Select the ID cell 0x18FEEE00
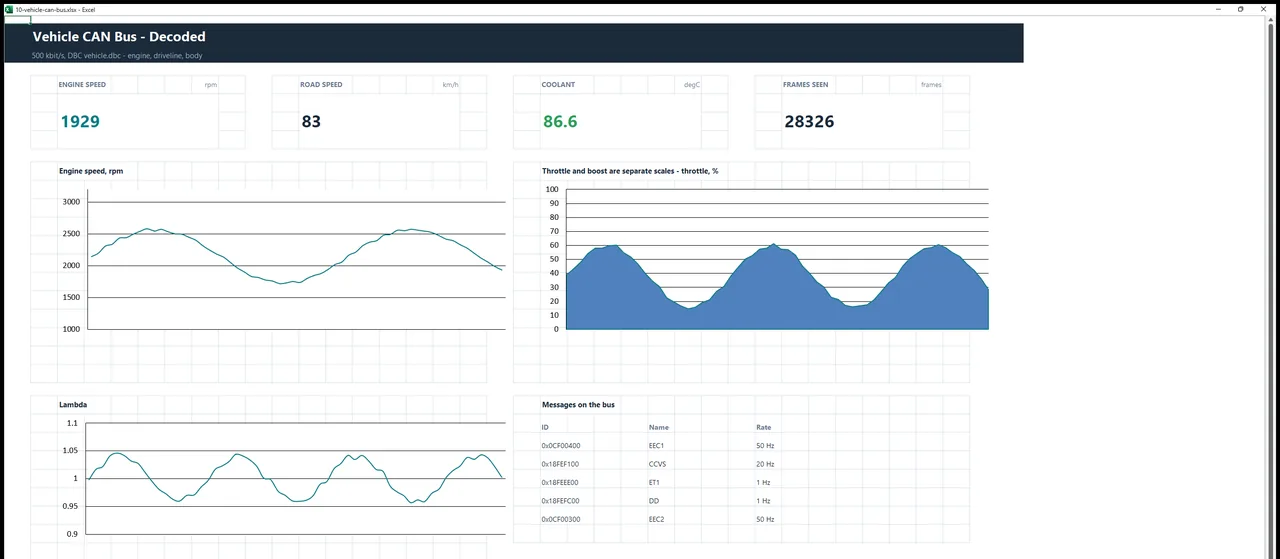1280x559 pixels. 560,482
